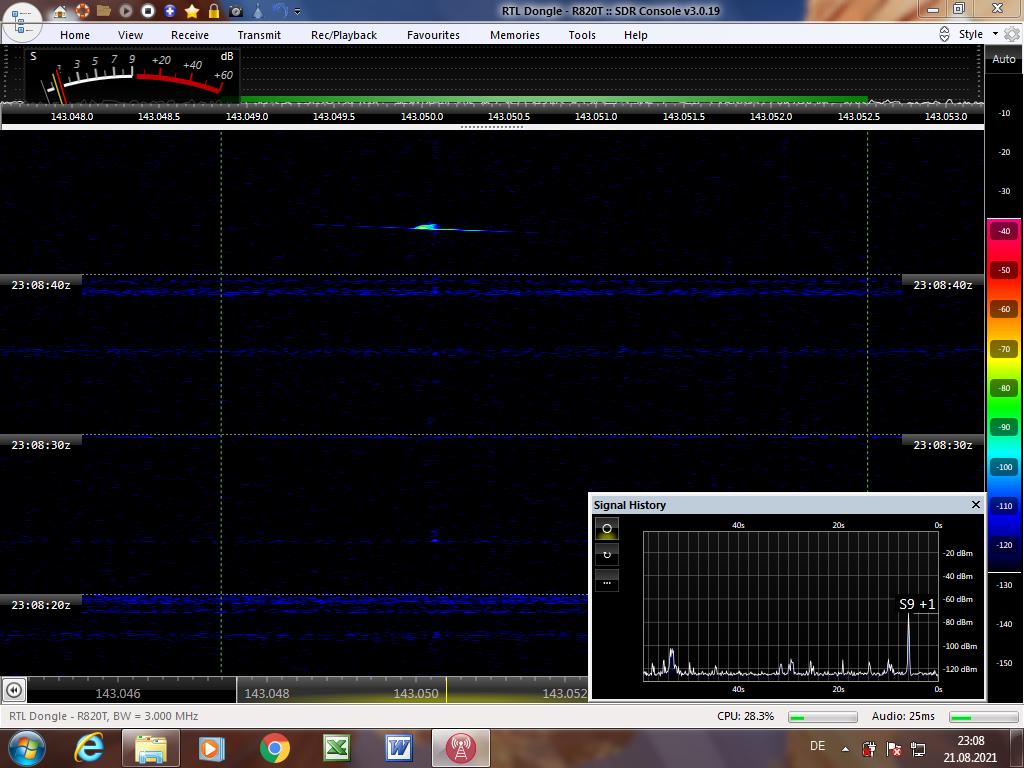Image resolution: width=1024 pixels, height=768 pixels.
Task: Open the SDR Console application menu orb
Action: [22, 22]
